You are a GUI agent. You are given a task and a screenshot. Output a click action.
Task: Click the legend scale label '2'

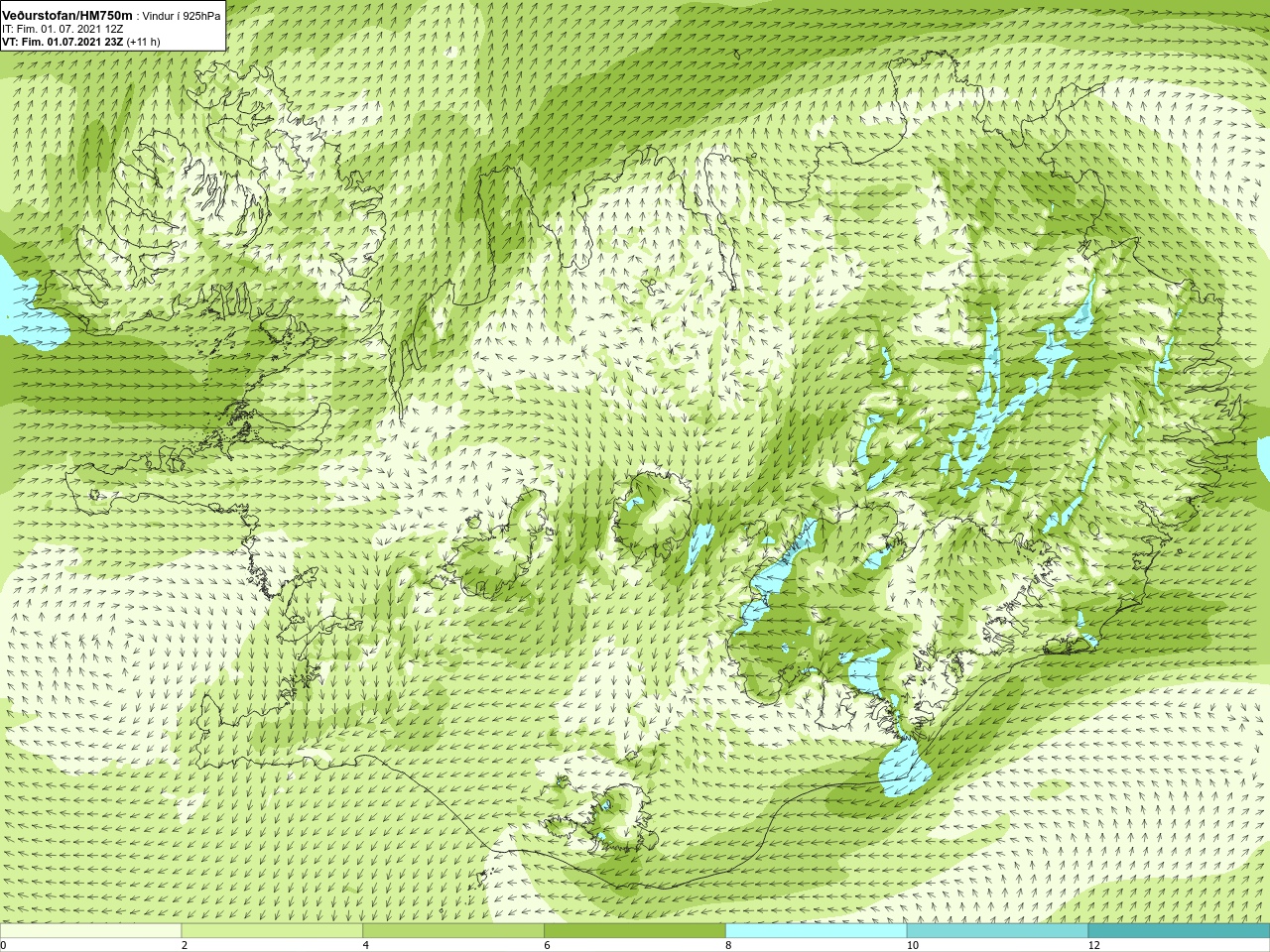click(x=185, y=945)
